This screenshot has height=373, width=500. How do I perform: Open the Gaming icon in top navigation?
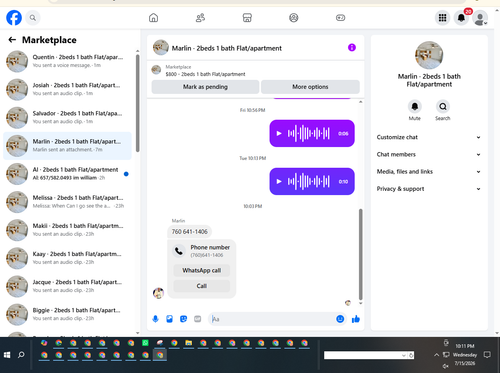coord(340,18)
